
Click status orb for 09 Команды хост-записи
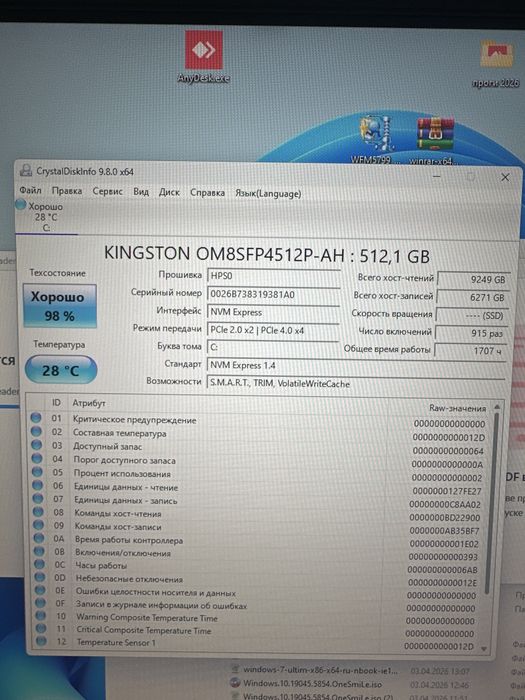39,525
